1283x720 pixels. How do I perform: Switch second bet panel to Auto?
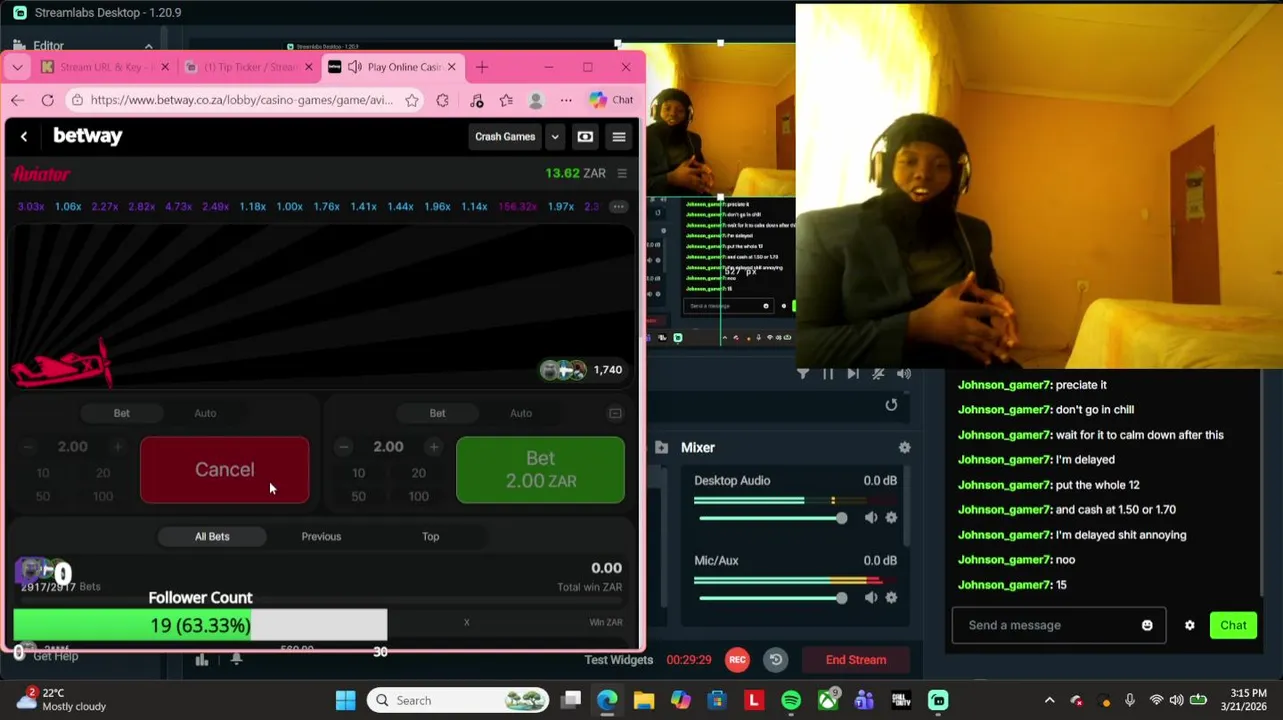521,413
